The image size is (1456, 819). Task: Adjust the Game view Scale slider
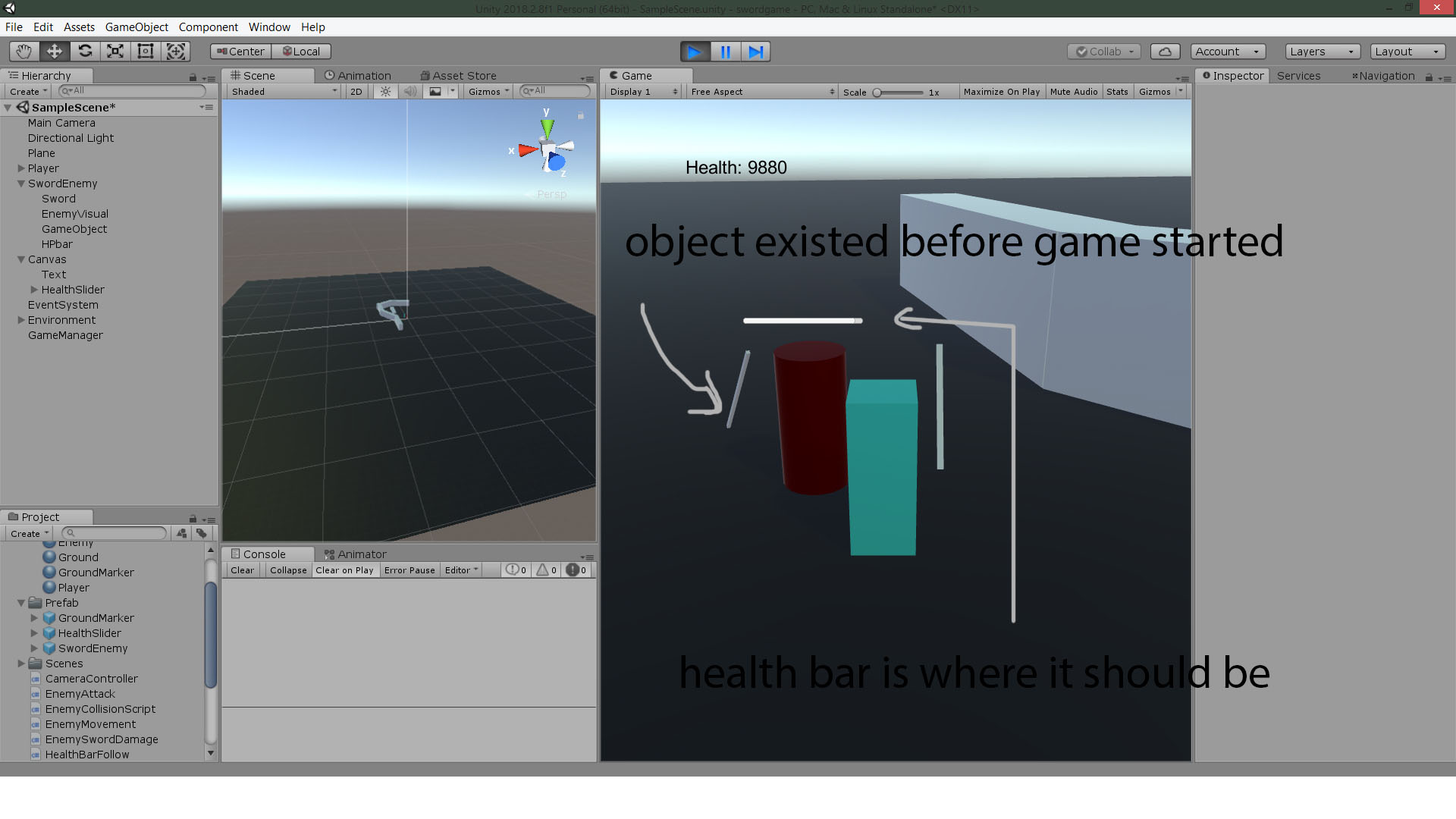pos(898,93)
